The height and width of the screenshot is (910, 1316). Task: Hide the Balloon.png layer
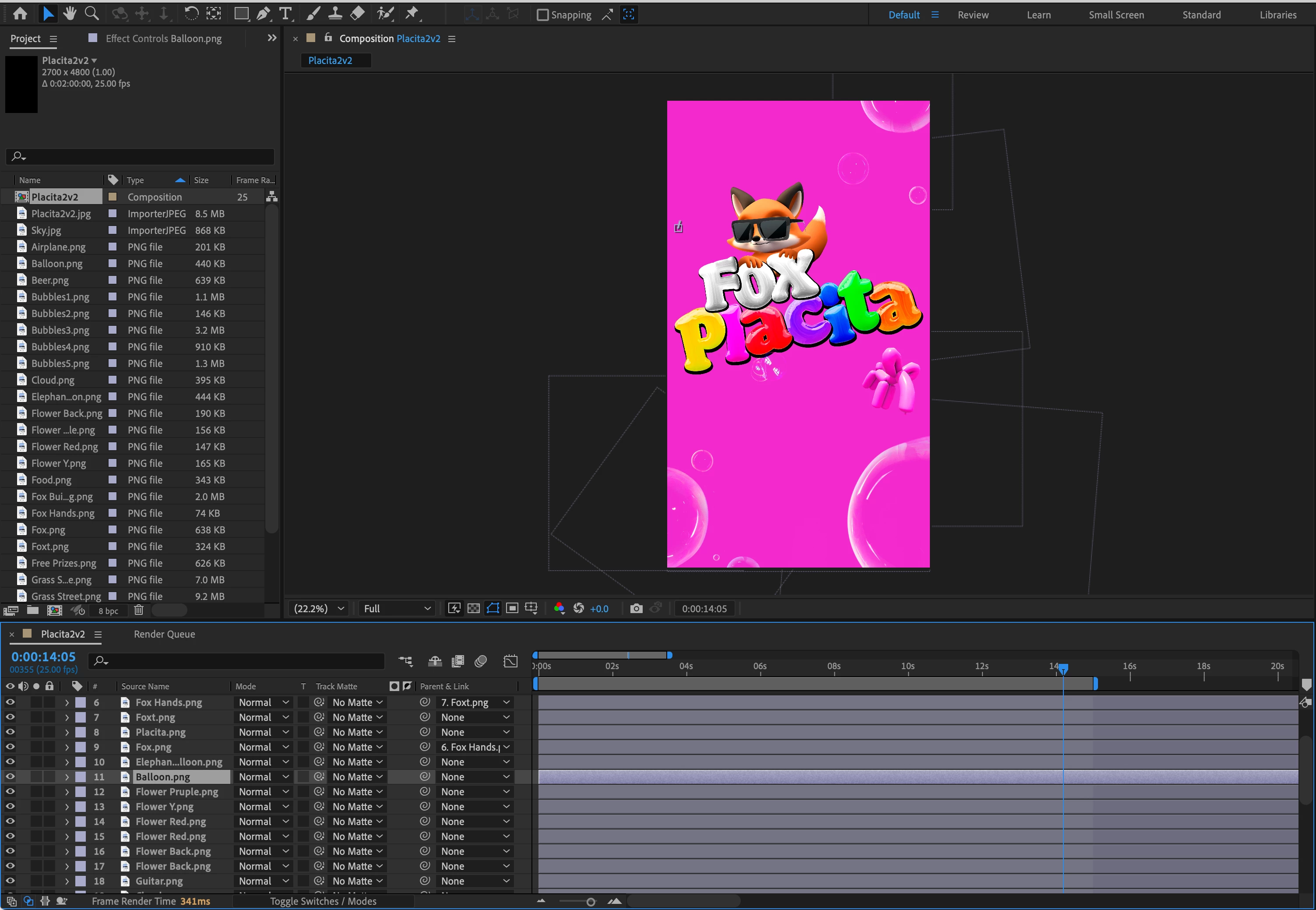pyautogui.click(x=10, y=776)
